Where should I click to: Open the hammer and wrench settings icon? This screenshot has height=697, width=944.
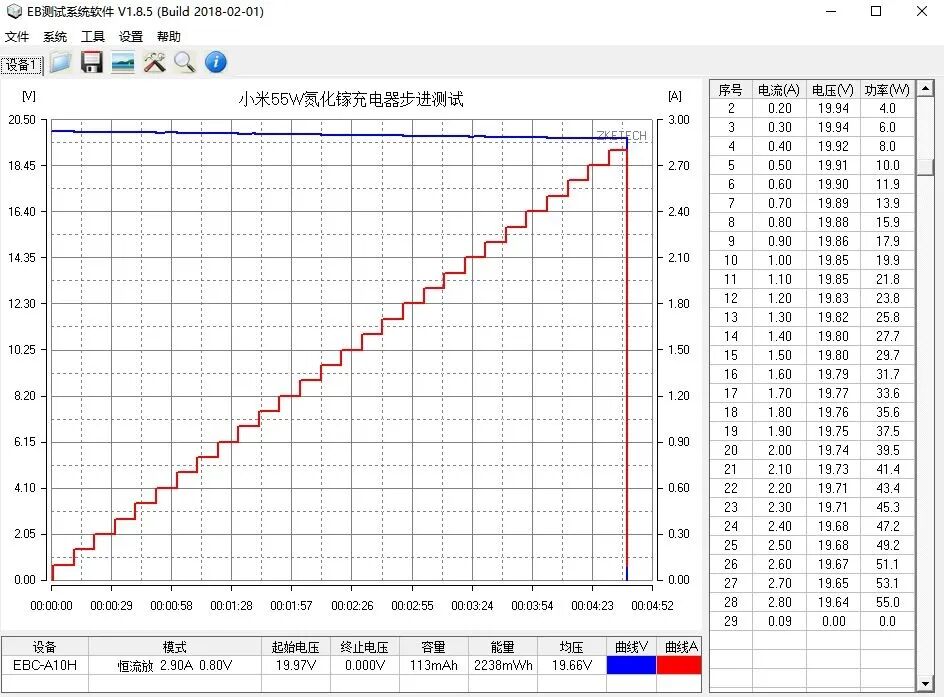coord(154,62)
